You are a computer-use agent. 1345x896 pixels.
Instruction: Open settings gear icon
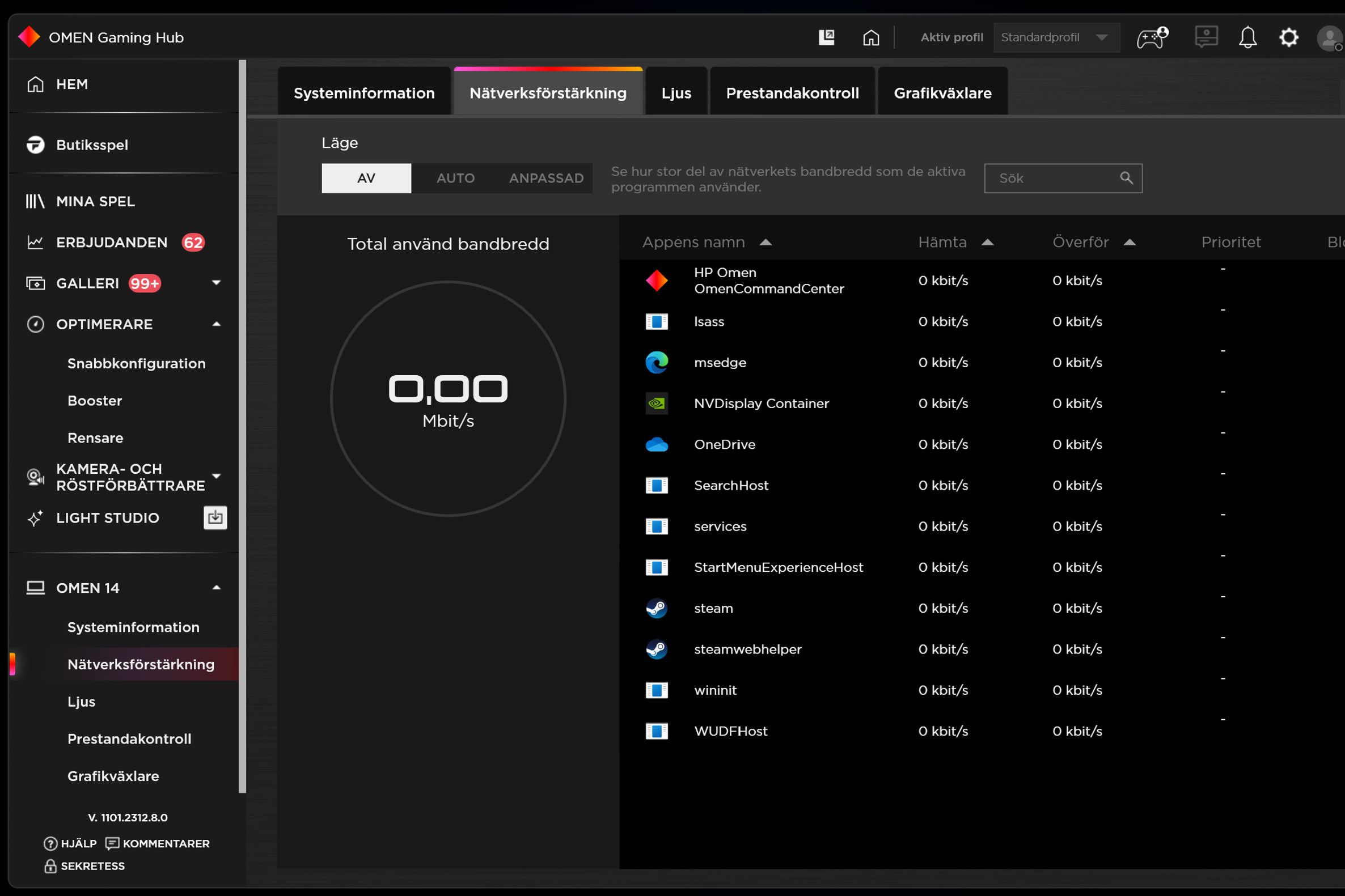[x=1288, y=38]
